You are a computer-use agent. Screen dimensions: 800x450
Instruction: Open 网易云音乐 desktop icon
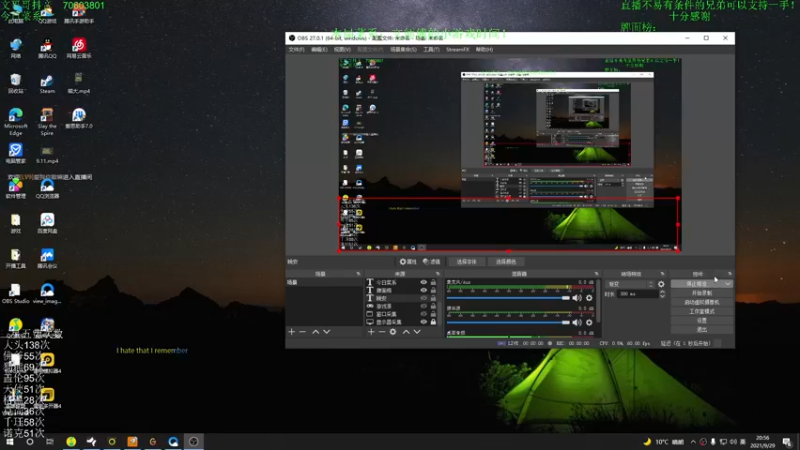pyautogui.click(x=79, y=48)
